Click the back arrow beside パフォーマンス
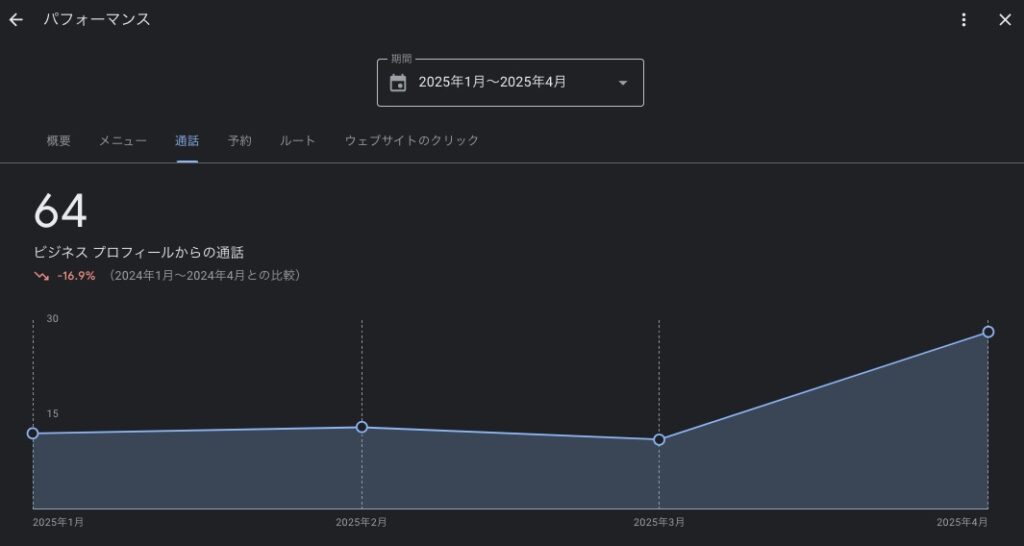 (16, 20)
